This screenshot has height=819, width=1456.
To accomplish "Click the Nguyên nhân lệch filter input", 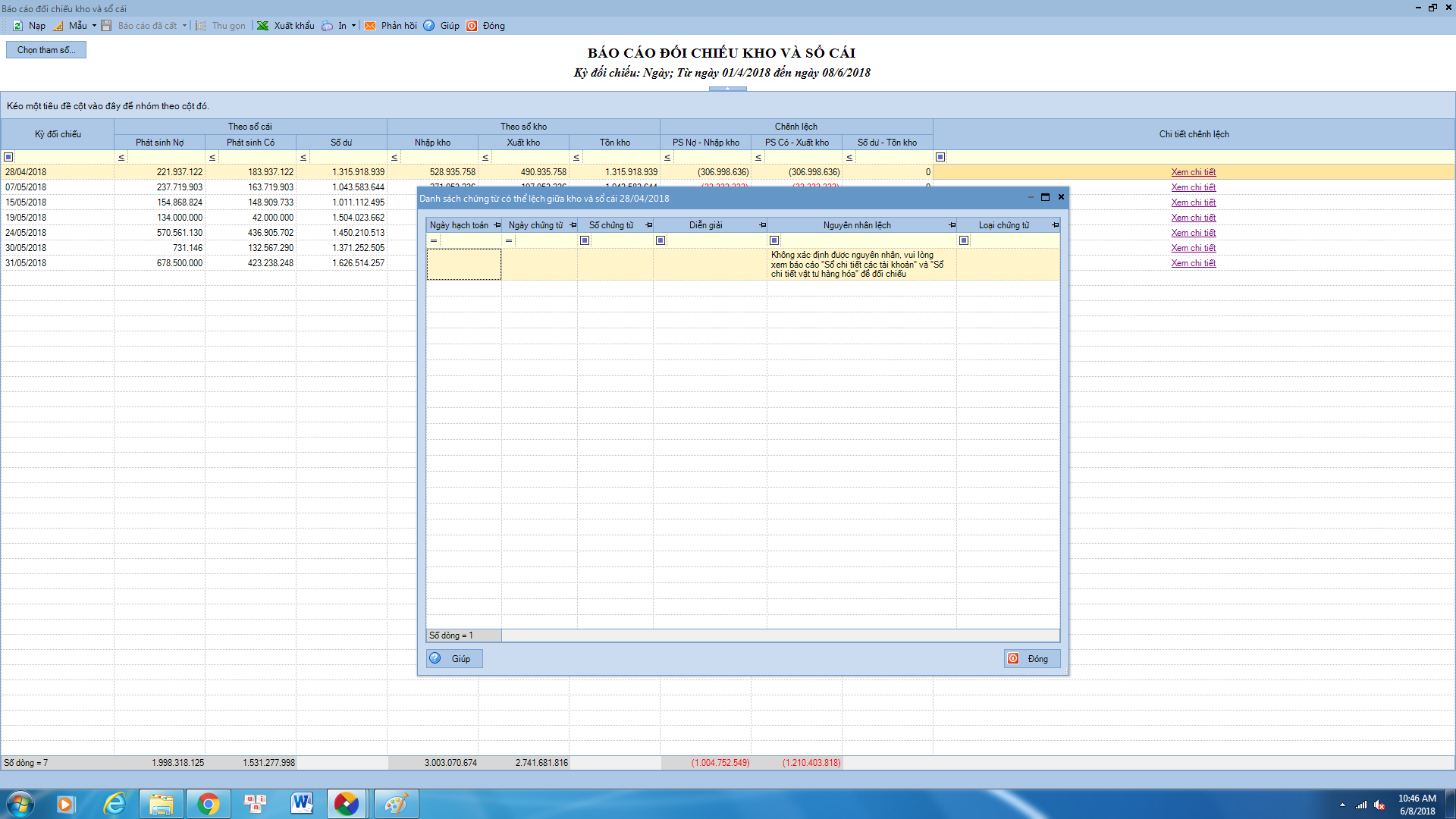I will point(868,240).
